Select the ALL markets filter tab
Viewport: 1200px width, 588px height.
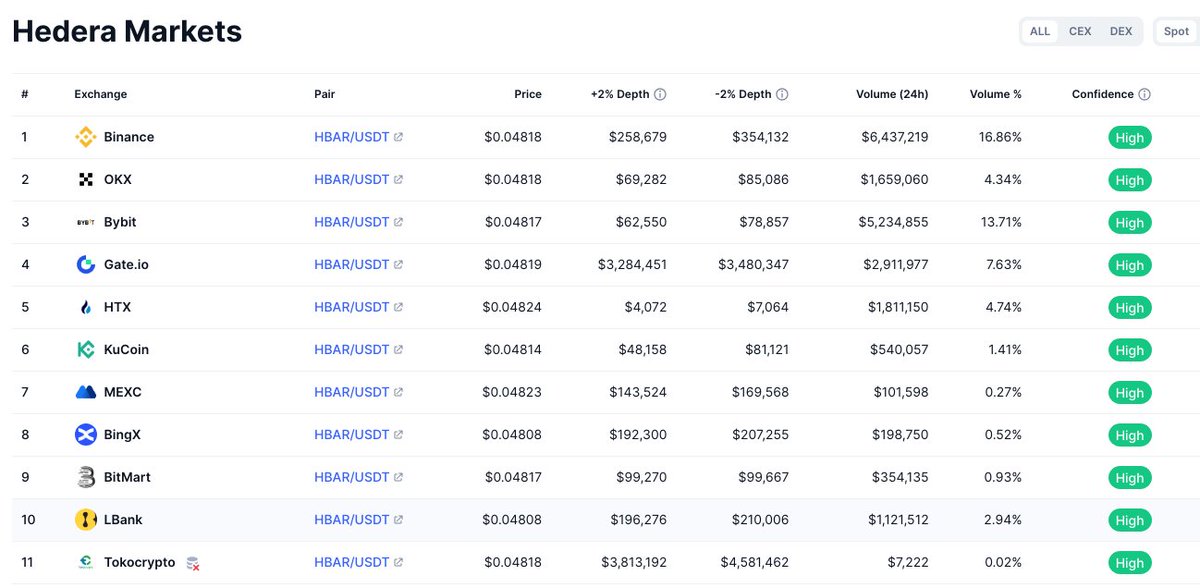point(1040,31)
